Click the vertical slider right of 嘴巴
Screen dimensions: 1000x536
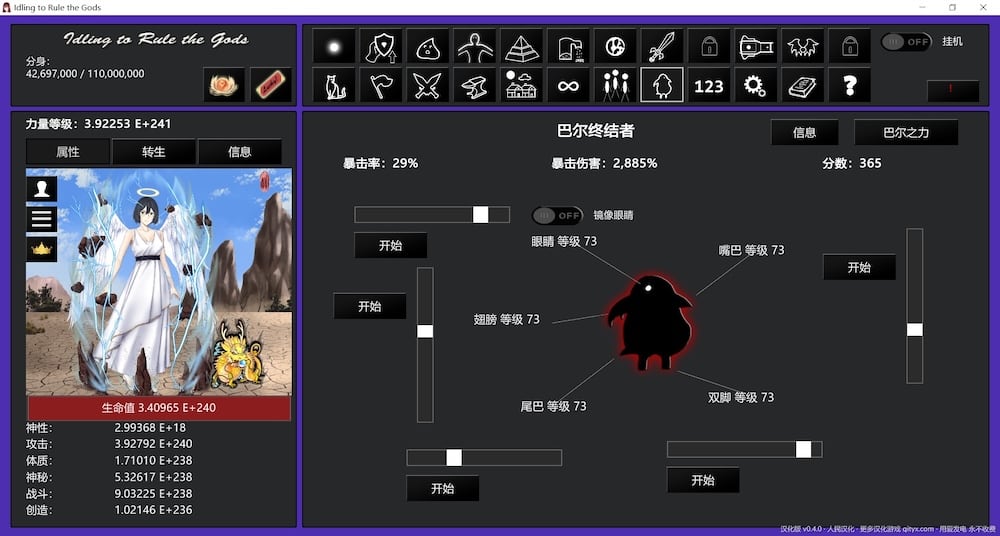915,306
